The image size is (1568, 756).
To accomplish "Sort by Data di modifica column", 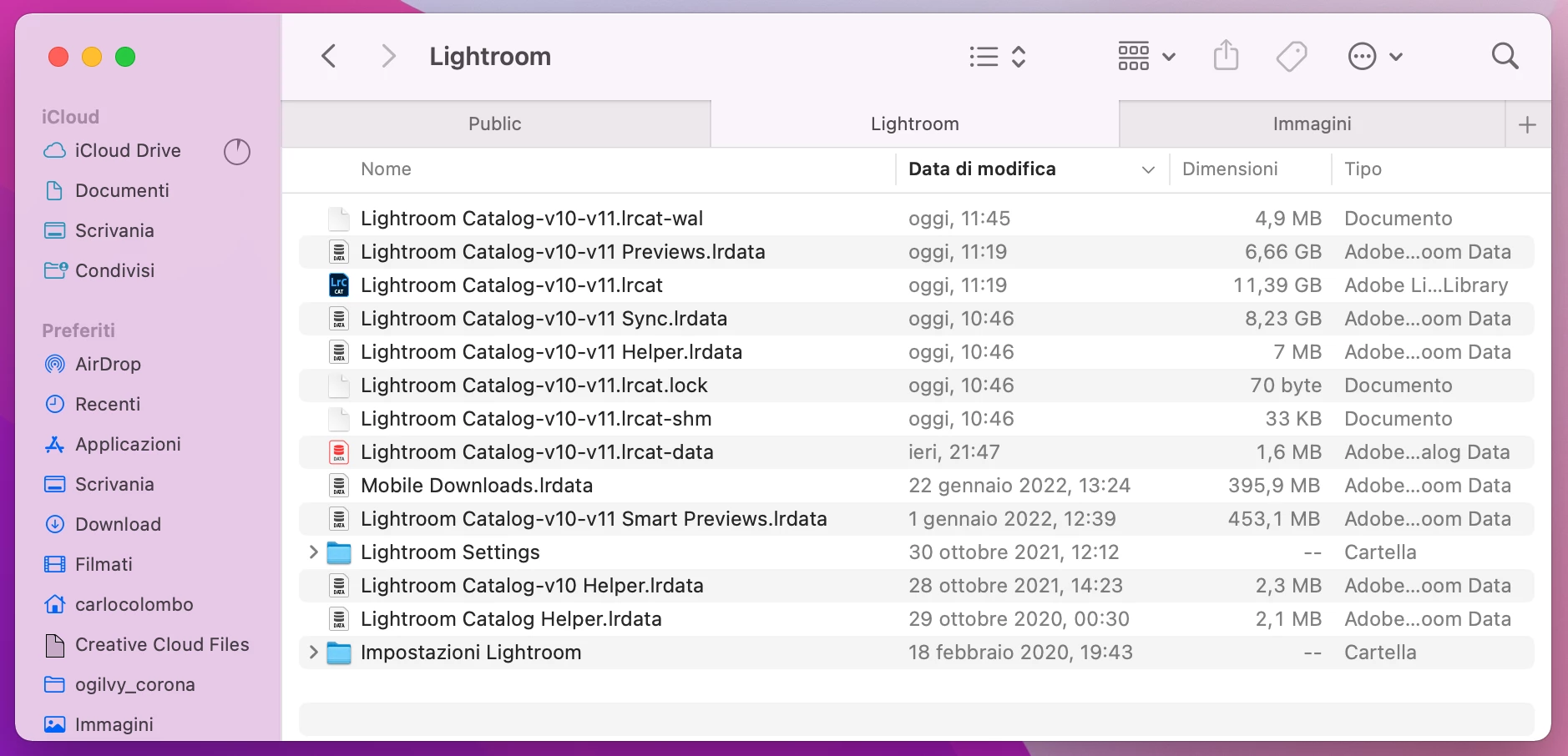I will click(982, 169).
